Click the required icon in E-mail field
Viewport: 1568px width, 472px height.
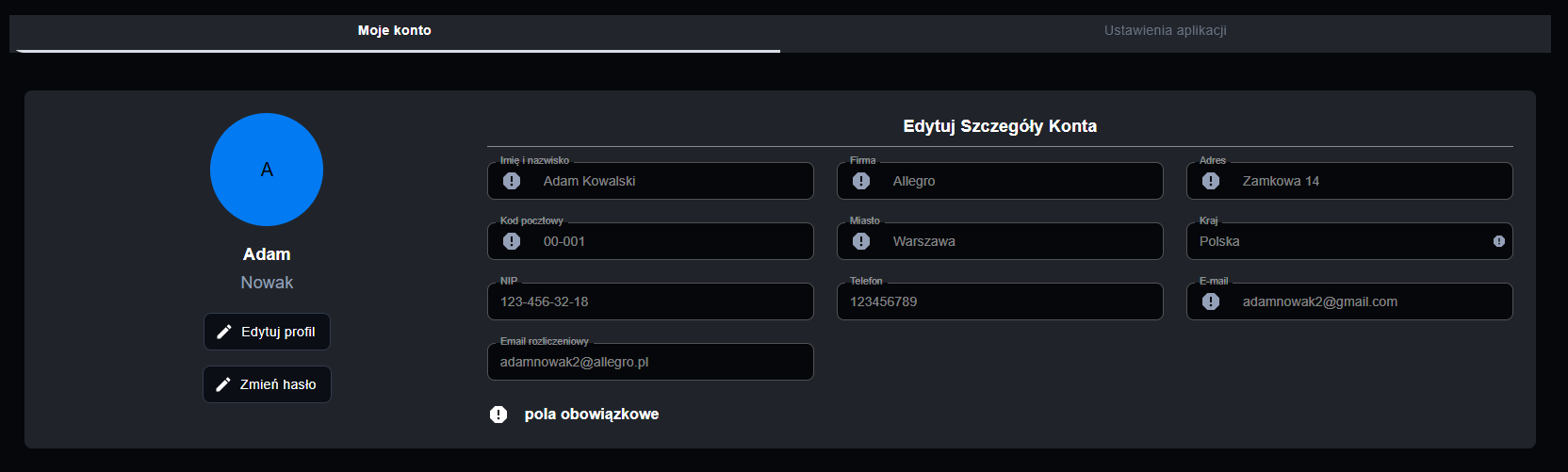[x=1211, y=301]
